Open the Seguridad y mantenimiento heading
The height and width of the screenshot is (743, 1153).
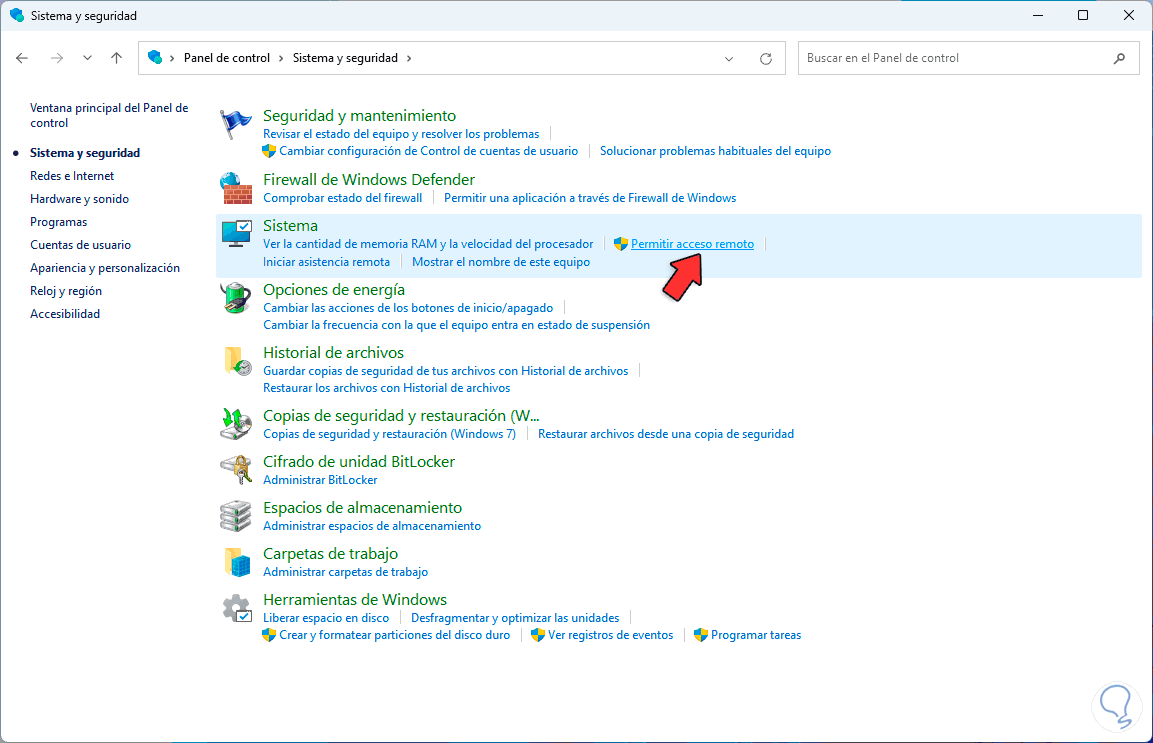coord(360,115)
